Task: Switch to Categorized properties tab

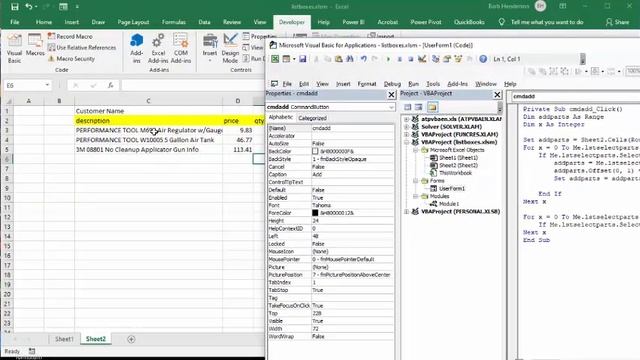Action: click(x=312, y=118)
